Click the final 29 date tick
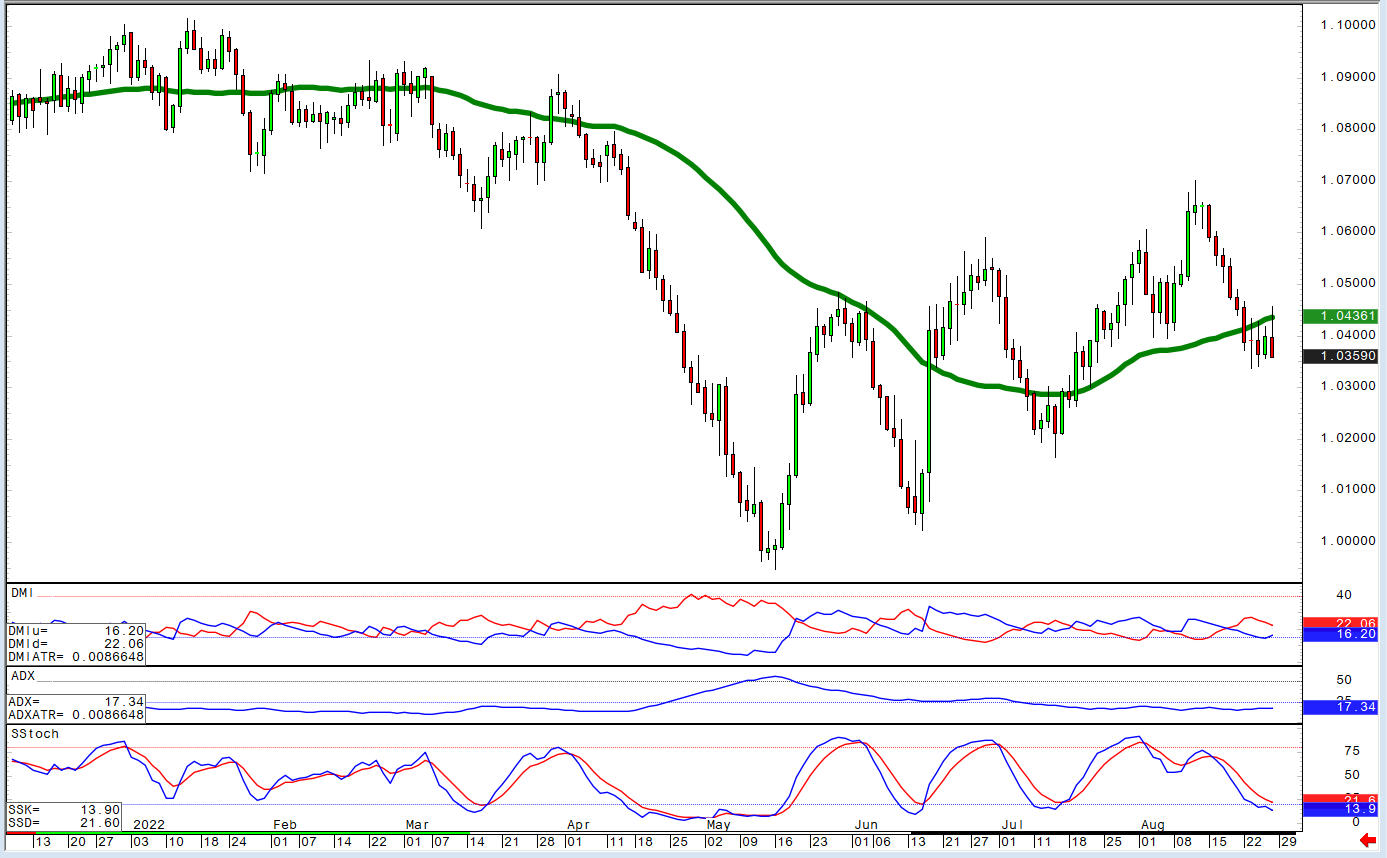The image size is (1387, 858). pos(1287,843)
